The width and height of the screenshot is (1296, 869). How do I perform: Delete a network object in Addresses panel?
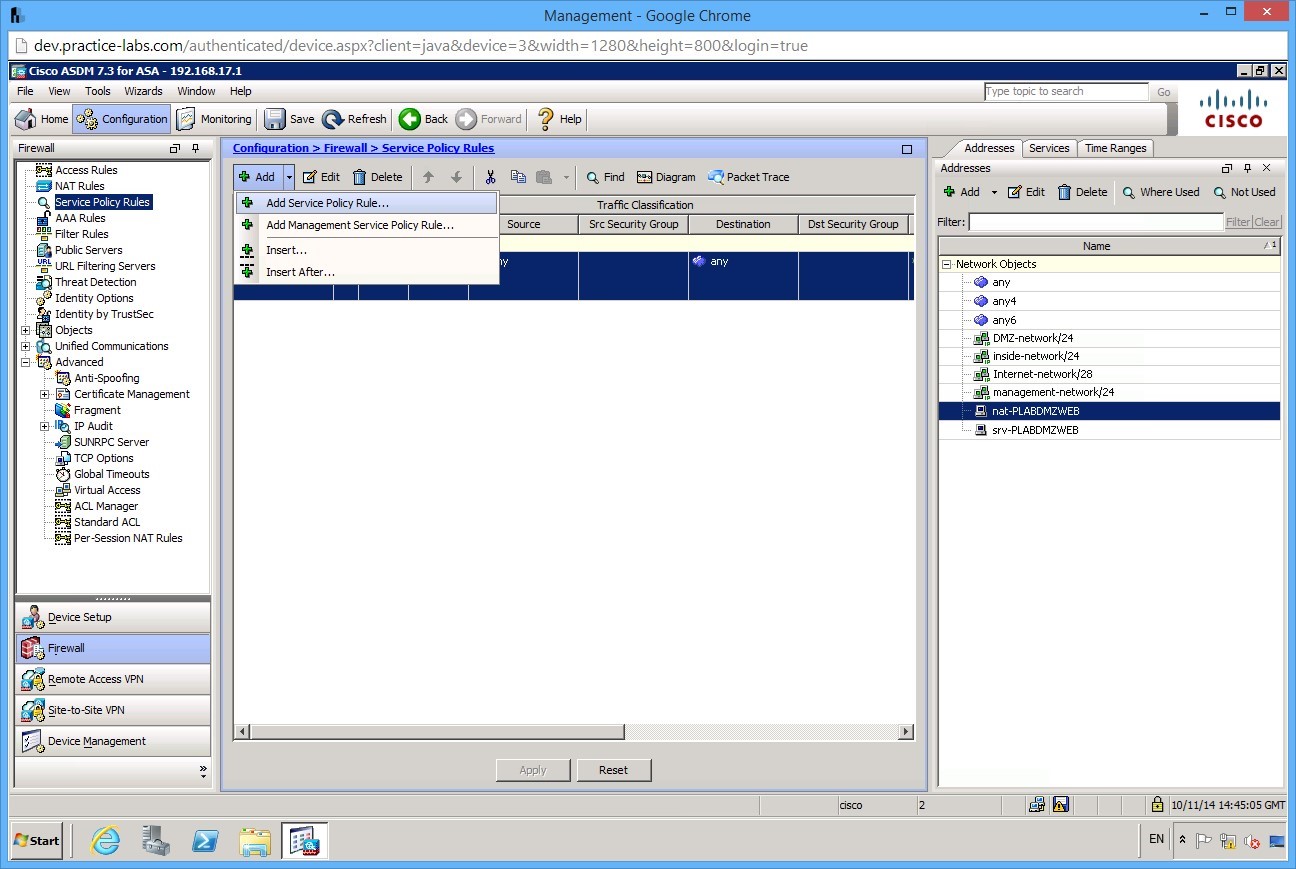[1082, 192]
